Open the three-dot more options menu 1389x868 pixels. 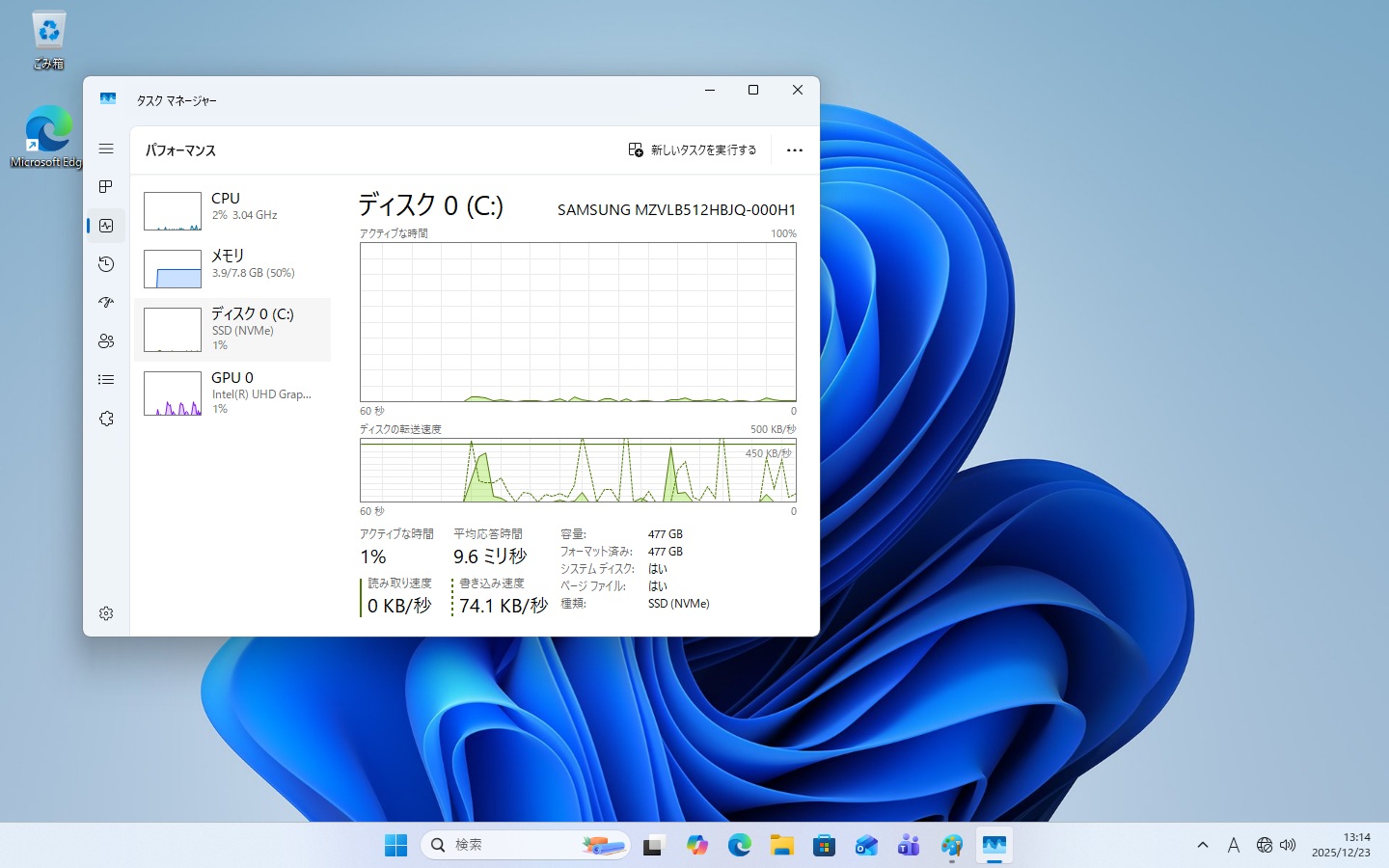click(794, 150)
